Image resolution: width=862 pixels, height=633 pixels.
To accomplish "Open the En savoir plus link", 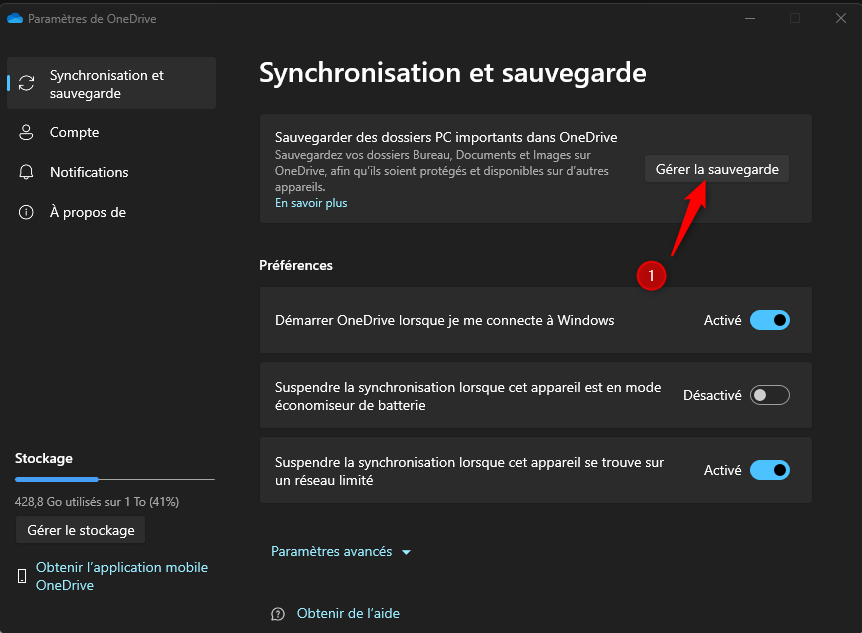I will (311, 203).
